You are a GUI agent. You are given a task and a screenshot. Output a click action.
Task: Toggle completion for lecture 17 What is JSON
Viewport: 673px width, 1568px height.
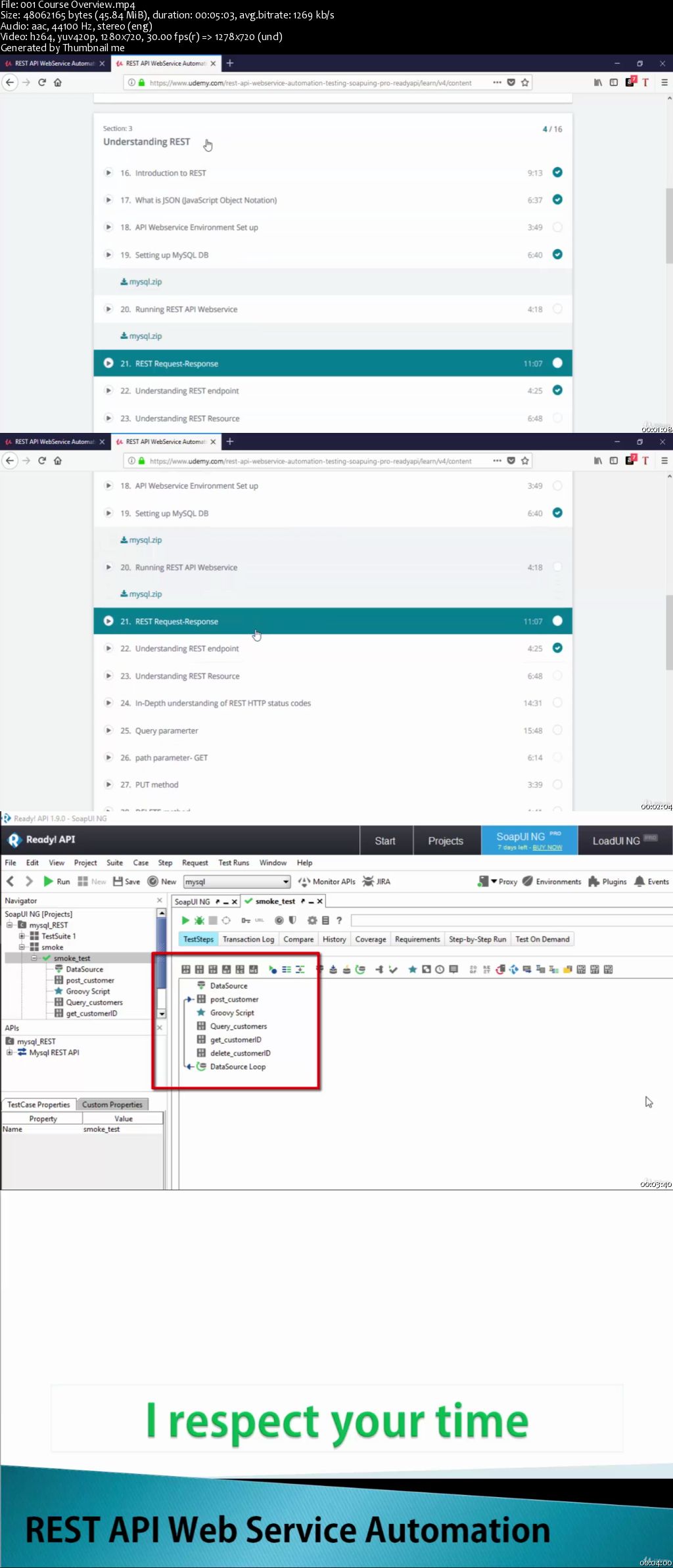557,200
